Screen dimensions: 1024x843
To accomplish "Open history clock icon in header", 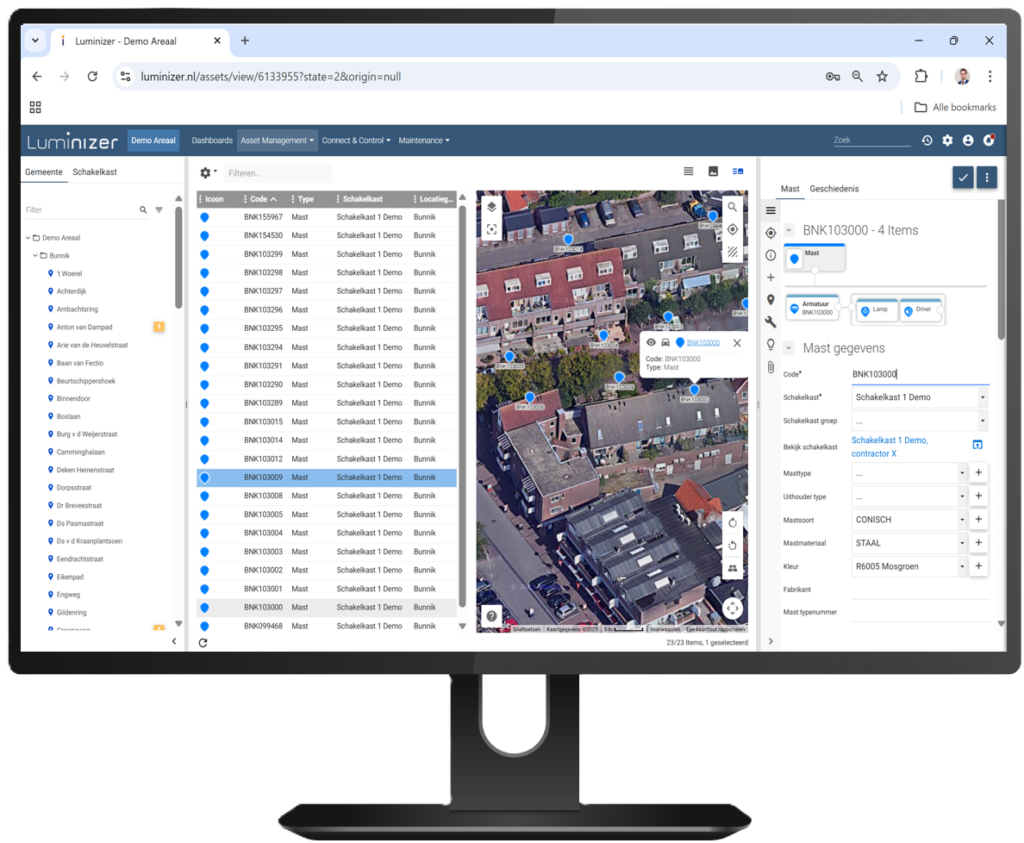I will point(927,140).
